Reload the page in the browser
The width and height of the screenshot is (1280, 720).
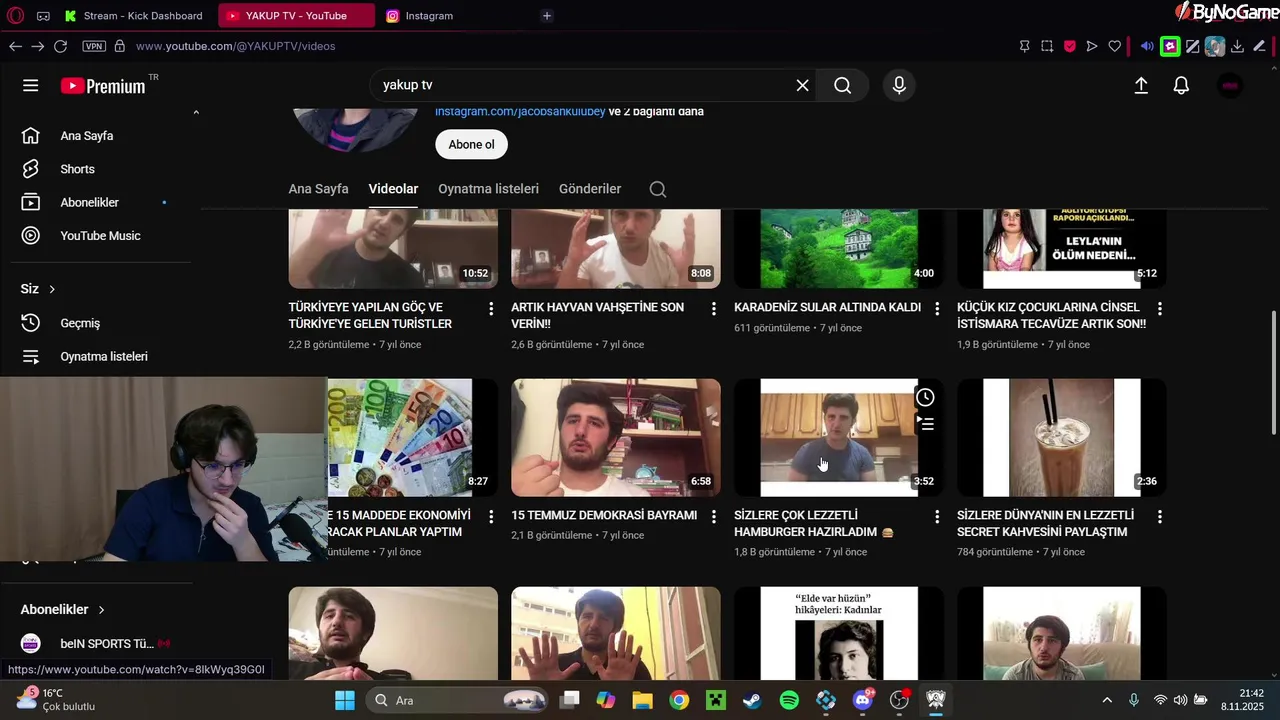coord(60,46)
